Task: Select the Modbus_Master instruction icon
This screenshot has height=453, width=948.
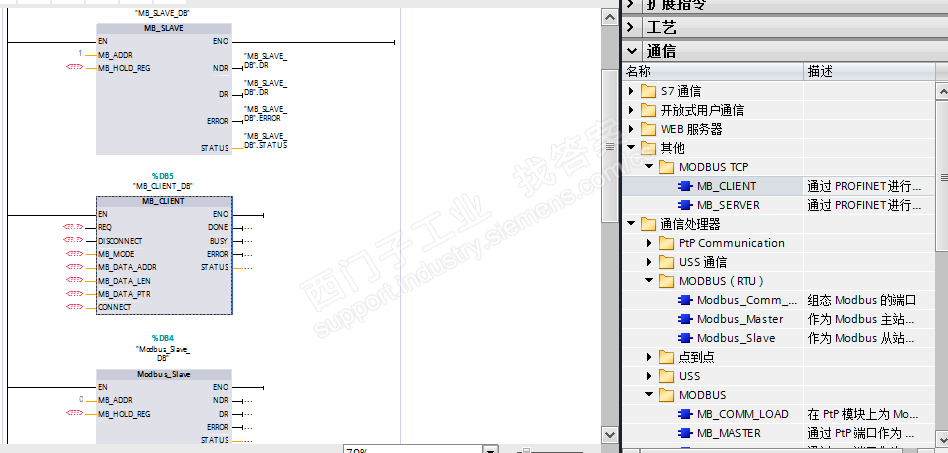Action: pyautogui.click(x=685, y=319)
